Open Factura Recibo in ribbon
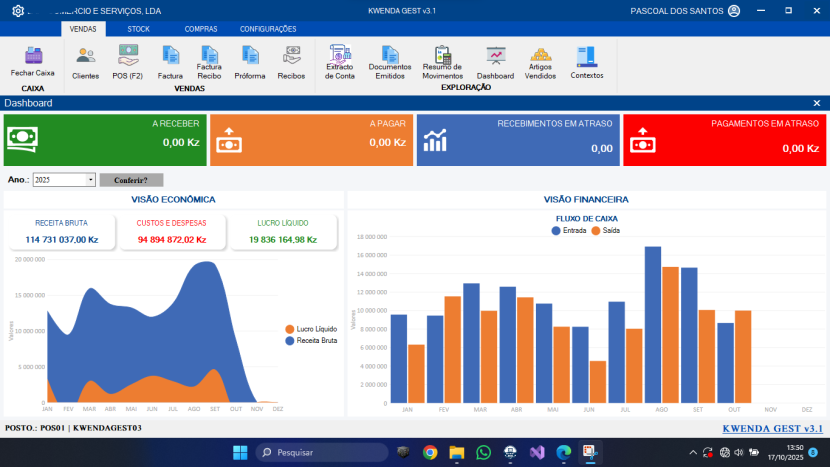Image resolution: width=830 pixels, height=467 pixels. pos(209,60)
